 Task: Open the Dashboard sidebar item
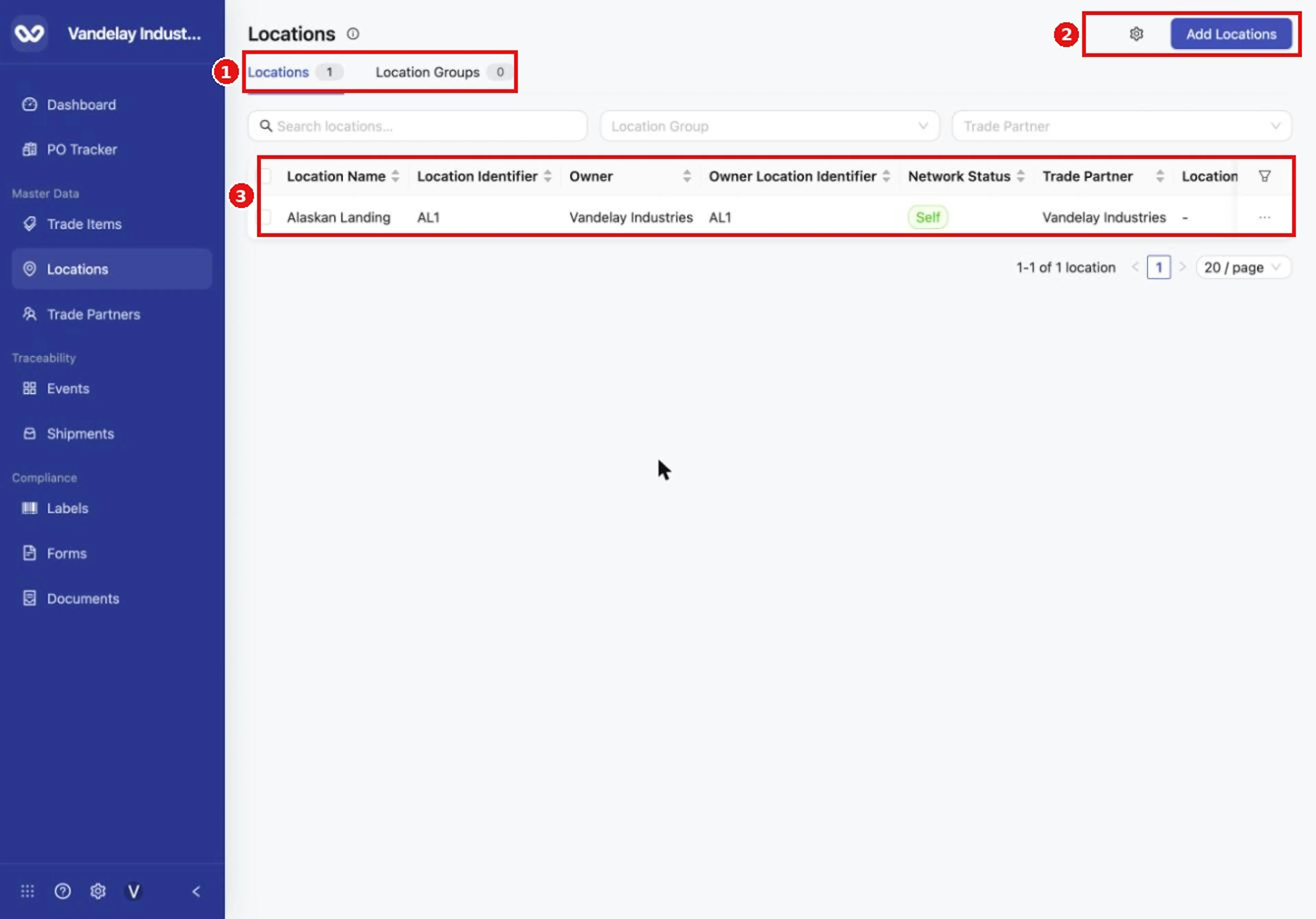(112, 105)
